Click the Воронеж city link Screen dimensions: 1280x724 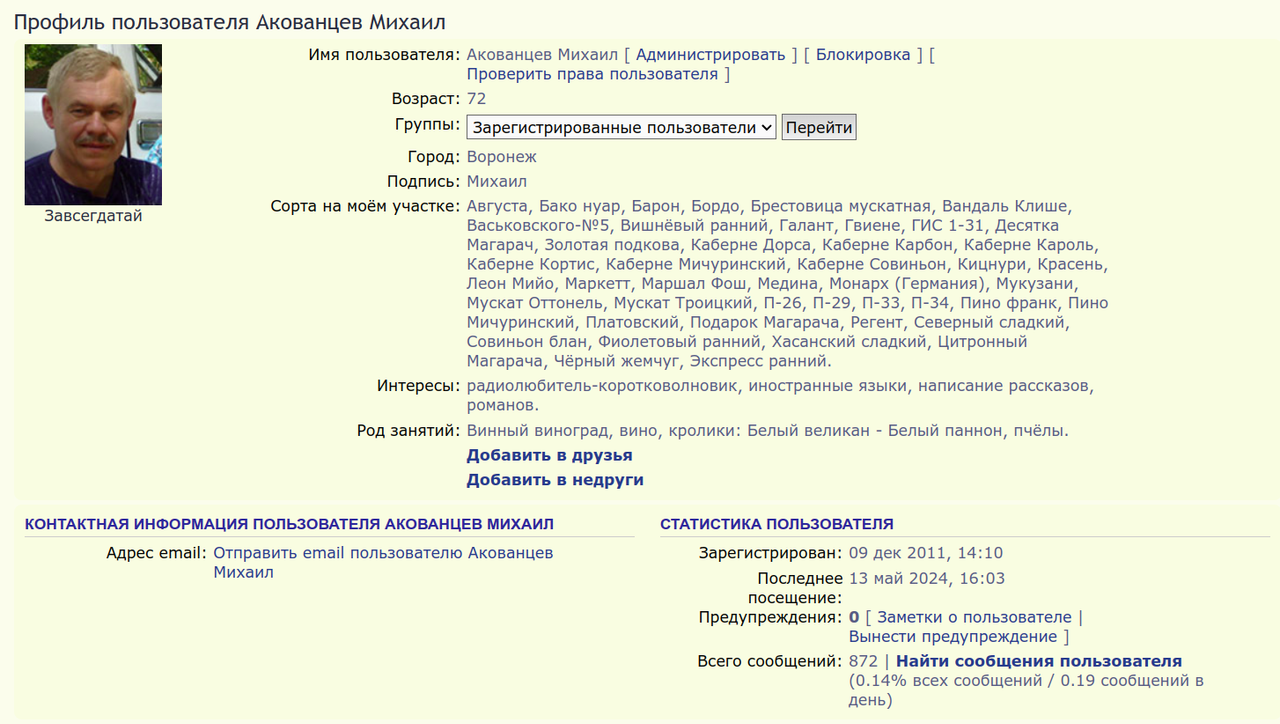pos(501,156)
